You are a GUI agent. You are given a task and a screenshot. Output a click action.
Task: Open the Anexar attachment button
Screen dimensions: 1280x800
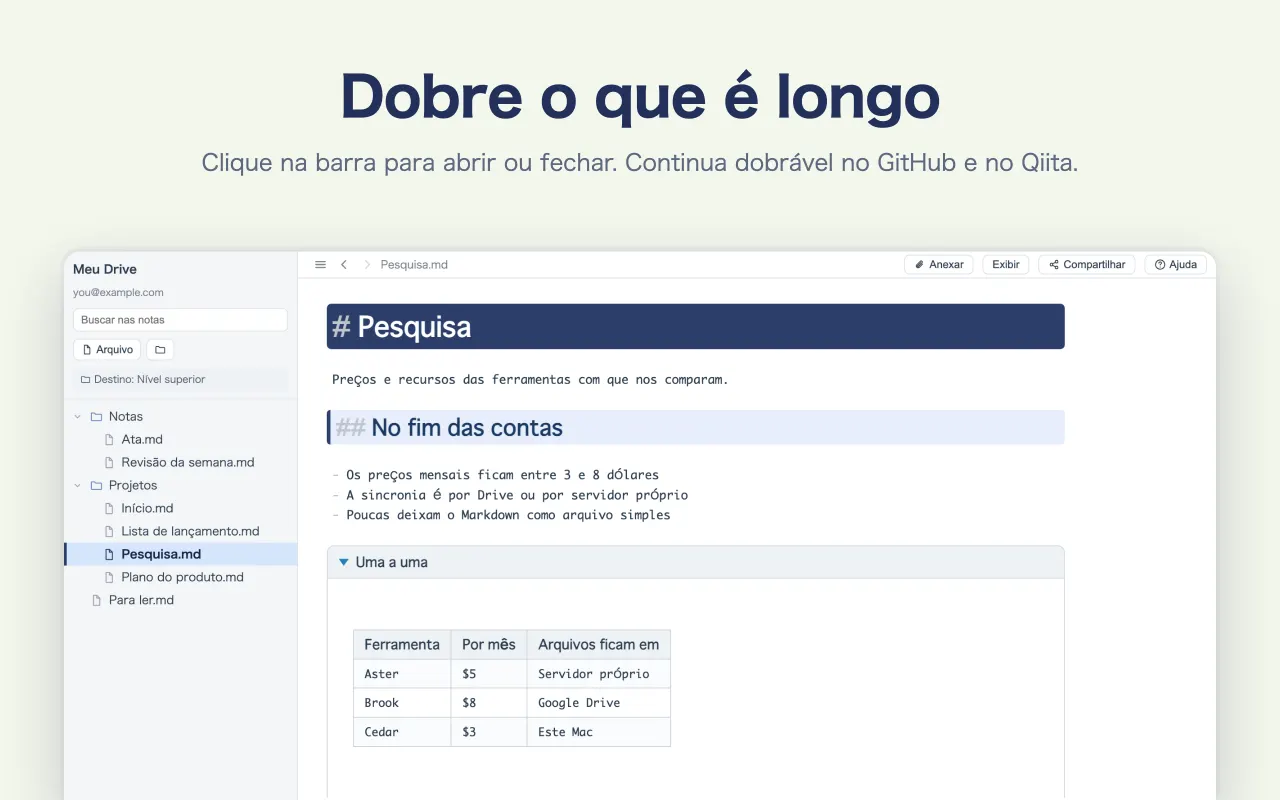(939, 265)
